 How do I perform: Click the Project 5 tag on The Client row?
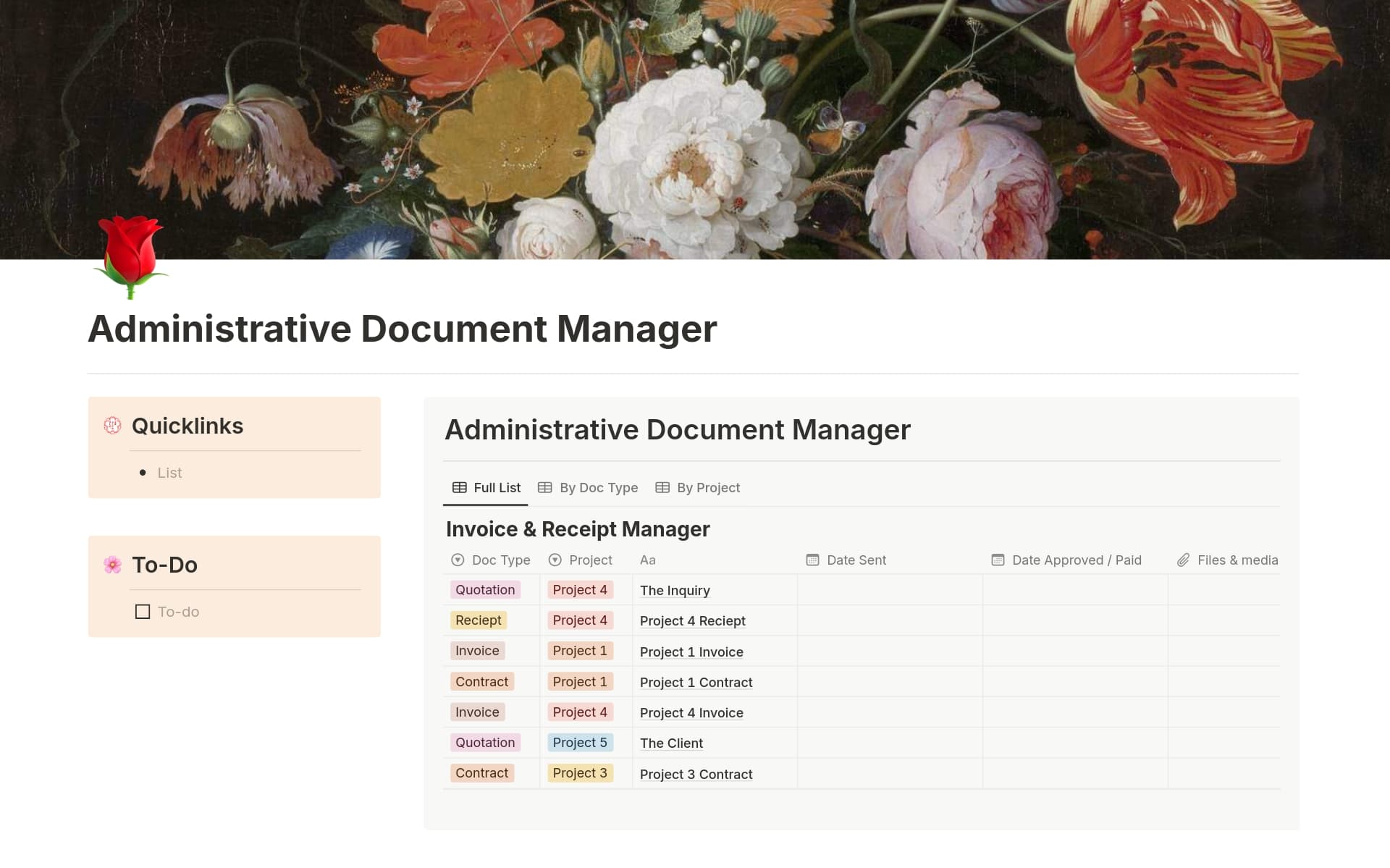[579, 742]
